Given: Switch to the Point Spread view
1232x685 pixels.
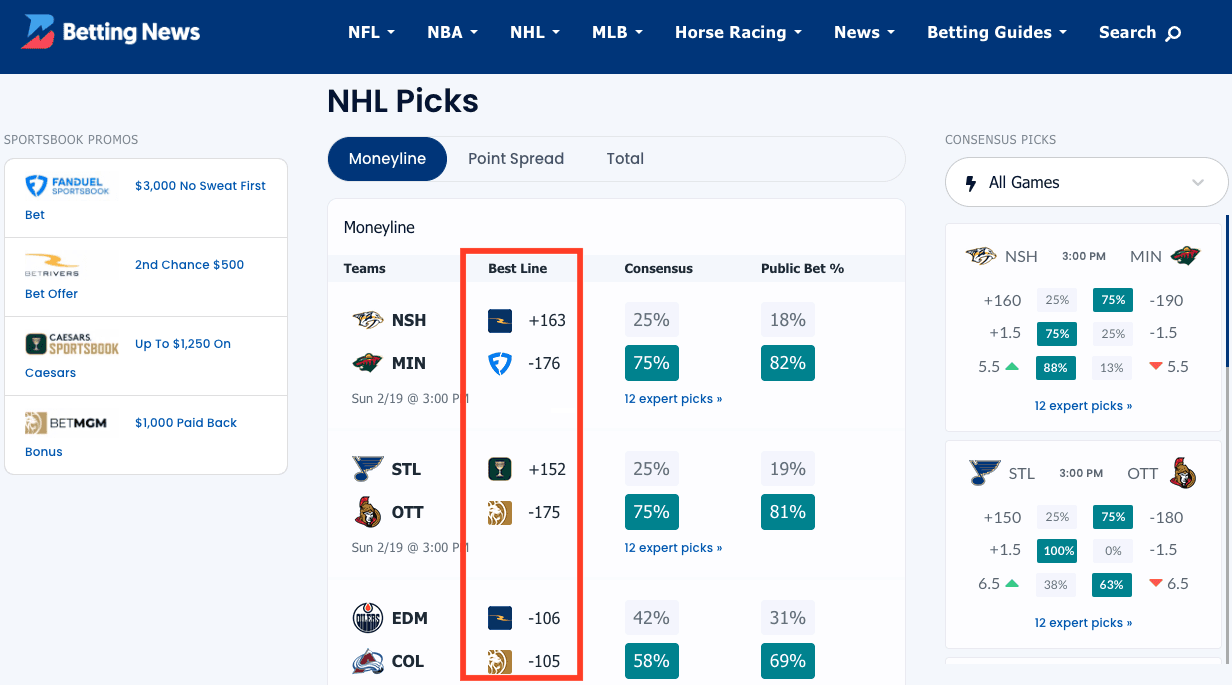Looking at the screenshot, I should pos(516,159).
